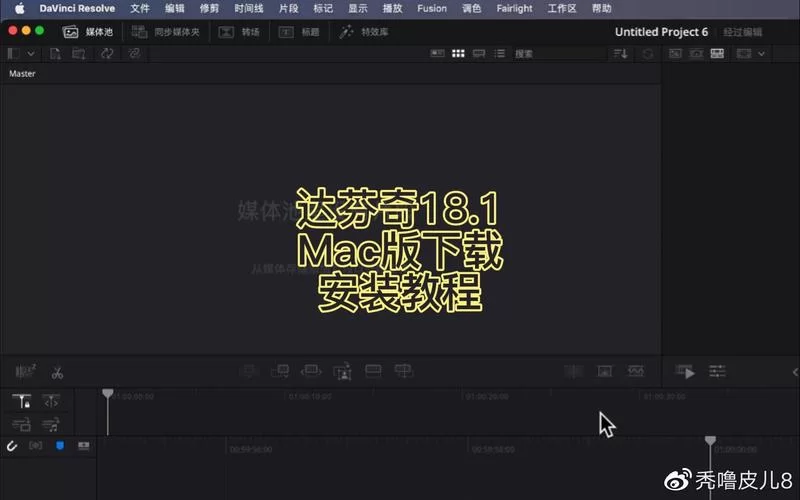
Task: Click the 01:00:10:00 mark on upper ruler
Action: (310, 396)
